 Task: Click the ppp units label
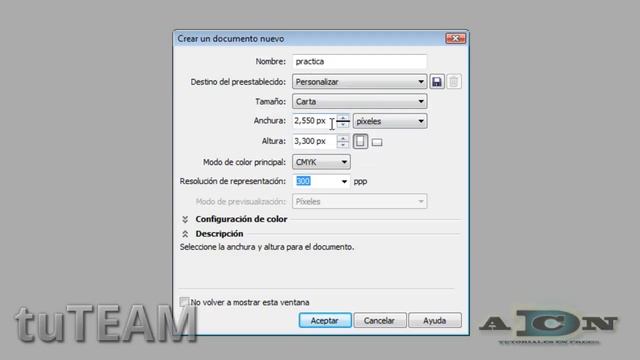pyautogui.click(x=360, y=182)
